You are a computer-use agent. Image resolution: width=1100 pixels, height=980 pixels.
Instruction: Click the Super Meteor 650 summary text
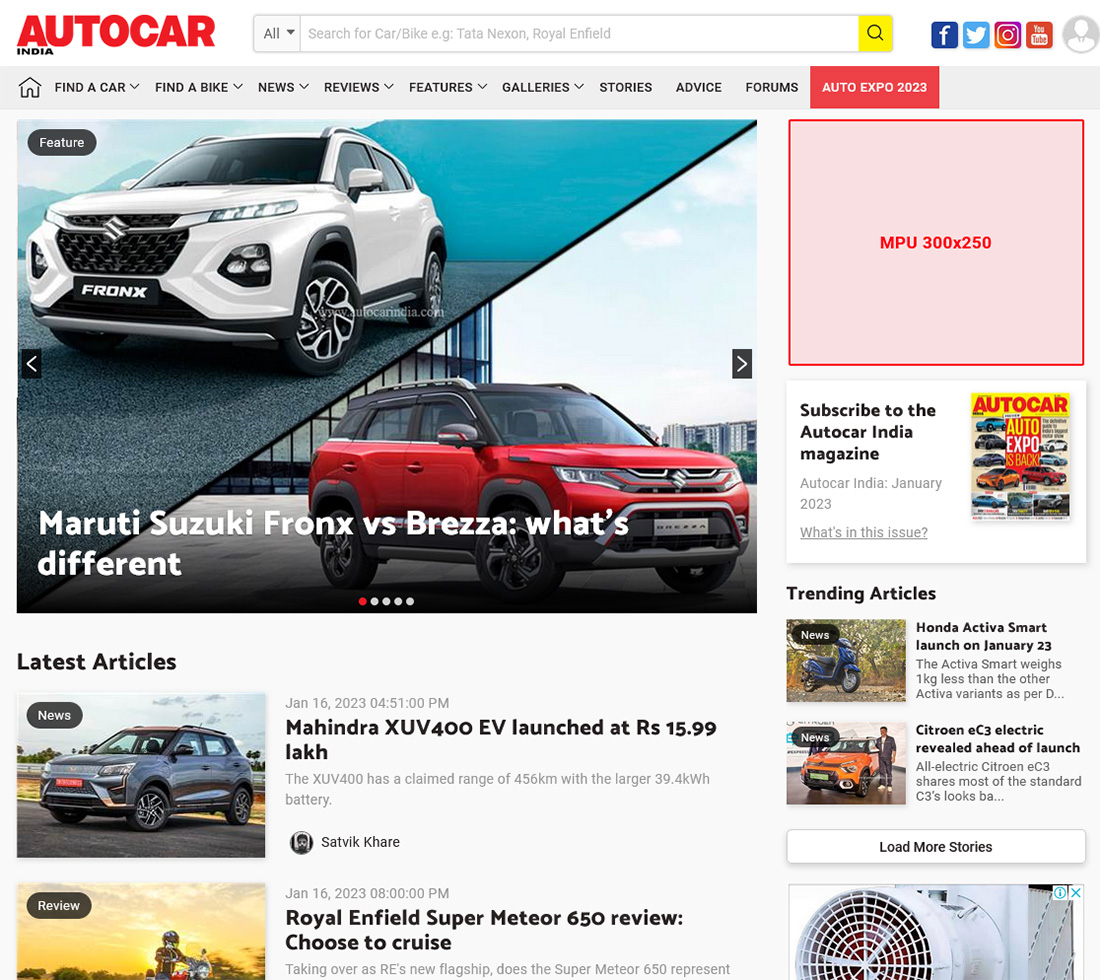(x=507, y=969)
